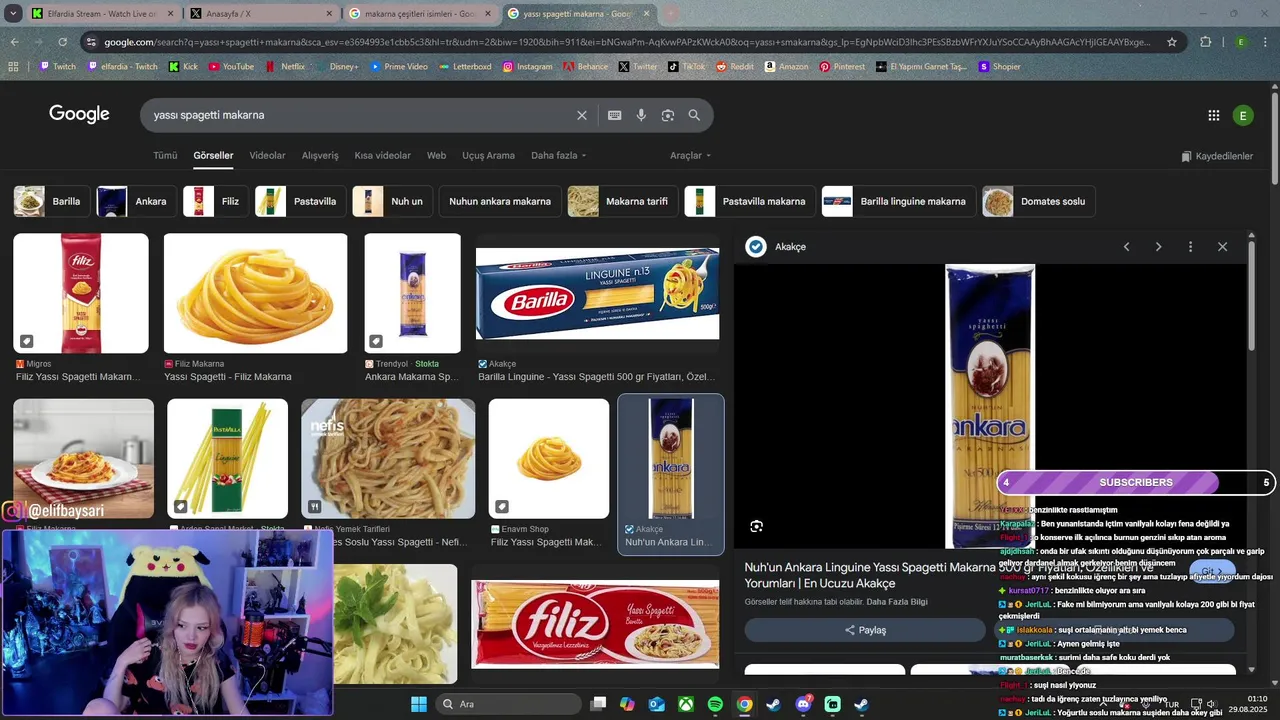Open the Chrome extensions puzzle icon

tap(1206, 42)
